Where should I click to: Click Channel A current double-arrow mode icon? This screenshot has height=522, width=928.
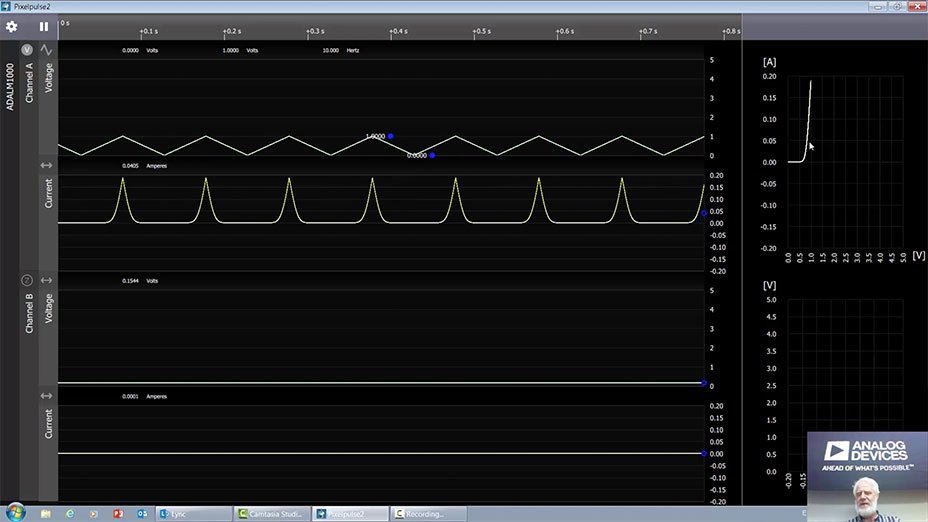pos(46,165)
